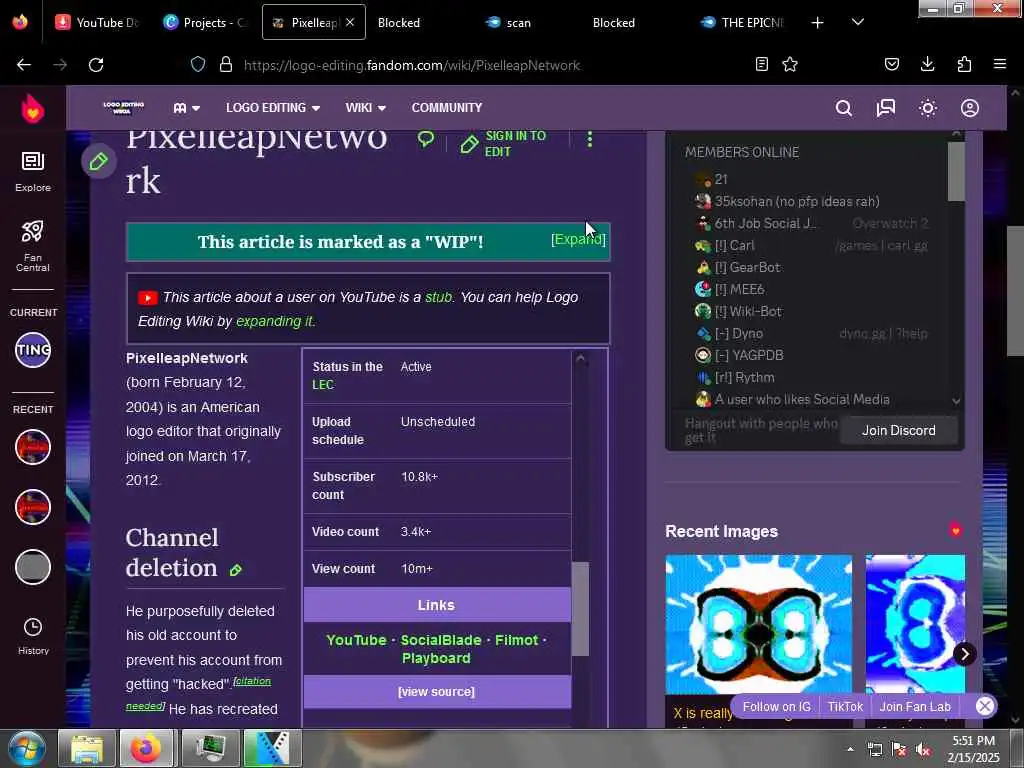The height and width of the screenshot is (768, 1024).
Task: Click view source in infobox
Action: [x=436, y=692]
